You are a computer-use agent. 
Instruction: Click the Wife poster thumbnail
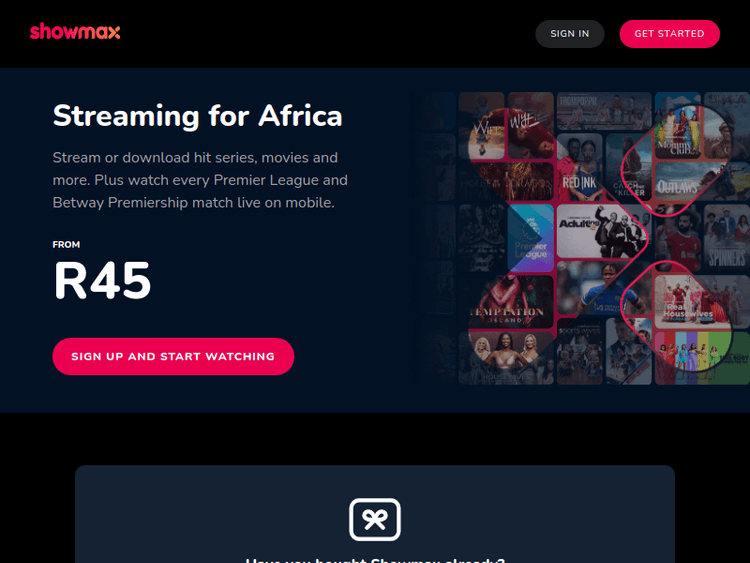(x=482, y=125)
